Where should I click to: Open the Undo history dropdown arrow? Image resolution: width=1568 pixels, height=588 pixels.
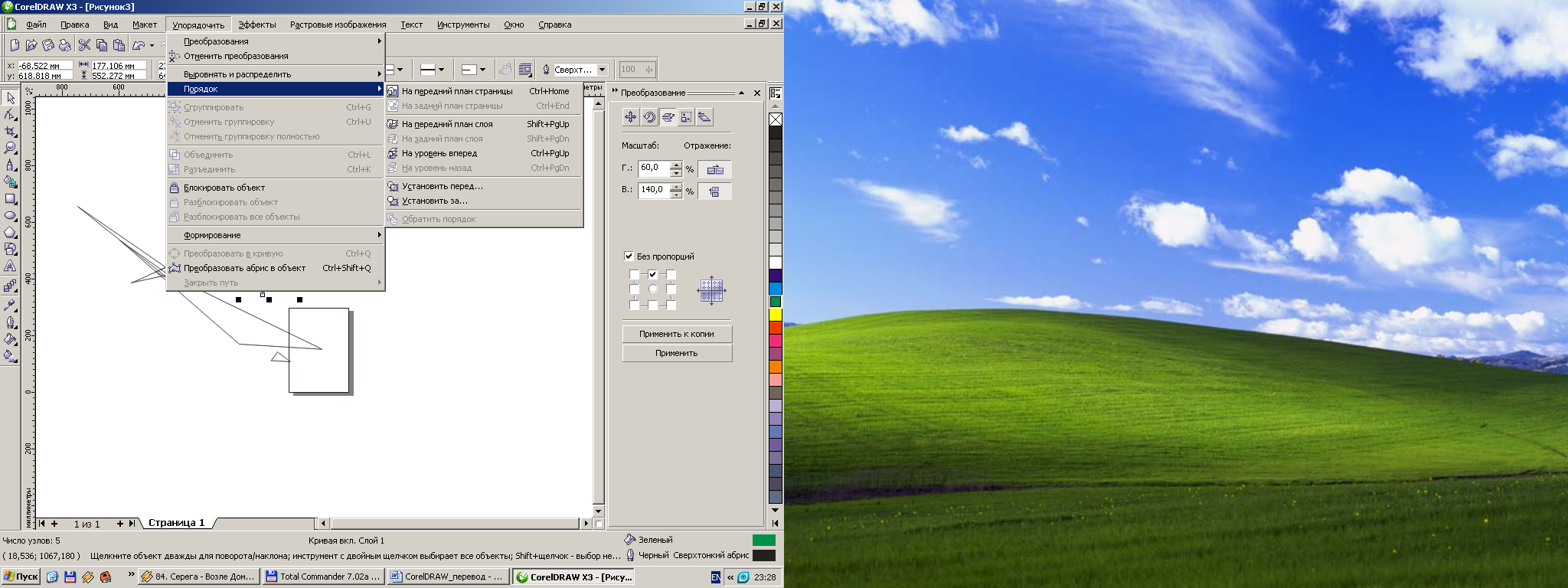pos(152,45)
